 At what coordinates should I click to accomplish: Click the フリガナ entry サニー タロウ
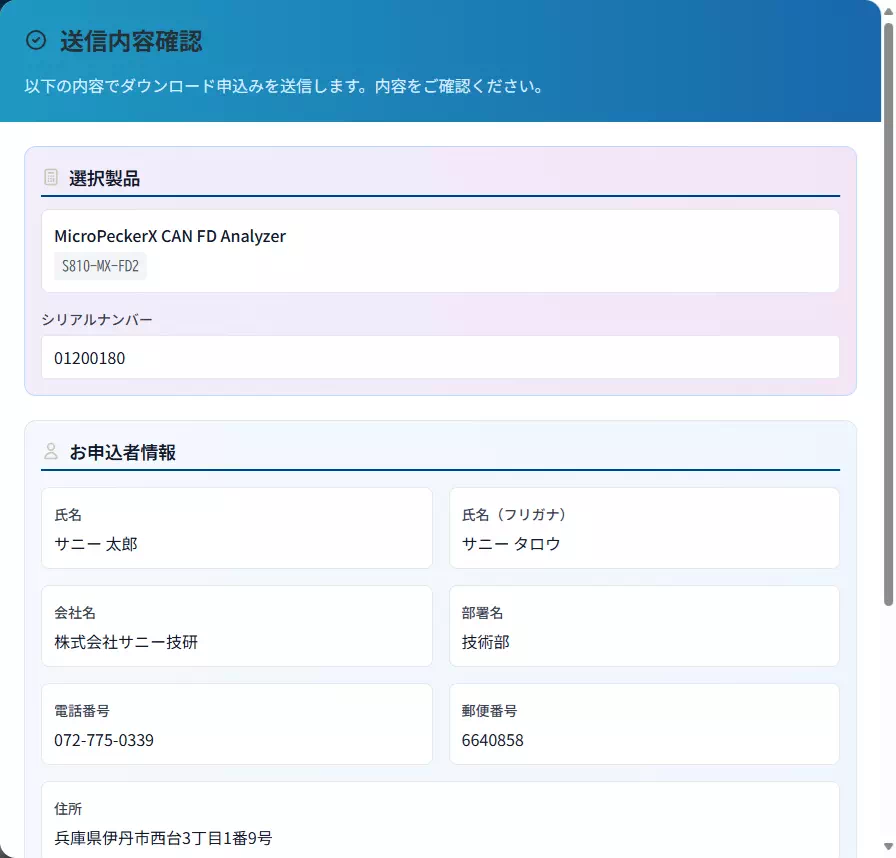pyautogui.click(x=644, y=528)
